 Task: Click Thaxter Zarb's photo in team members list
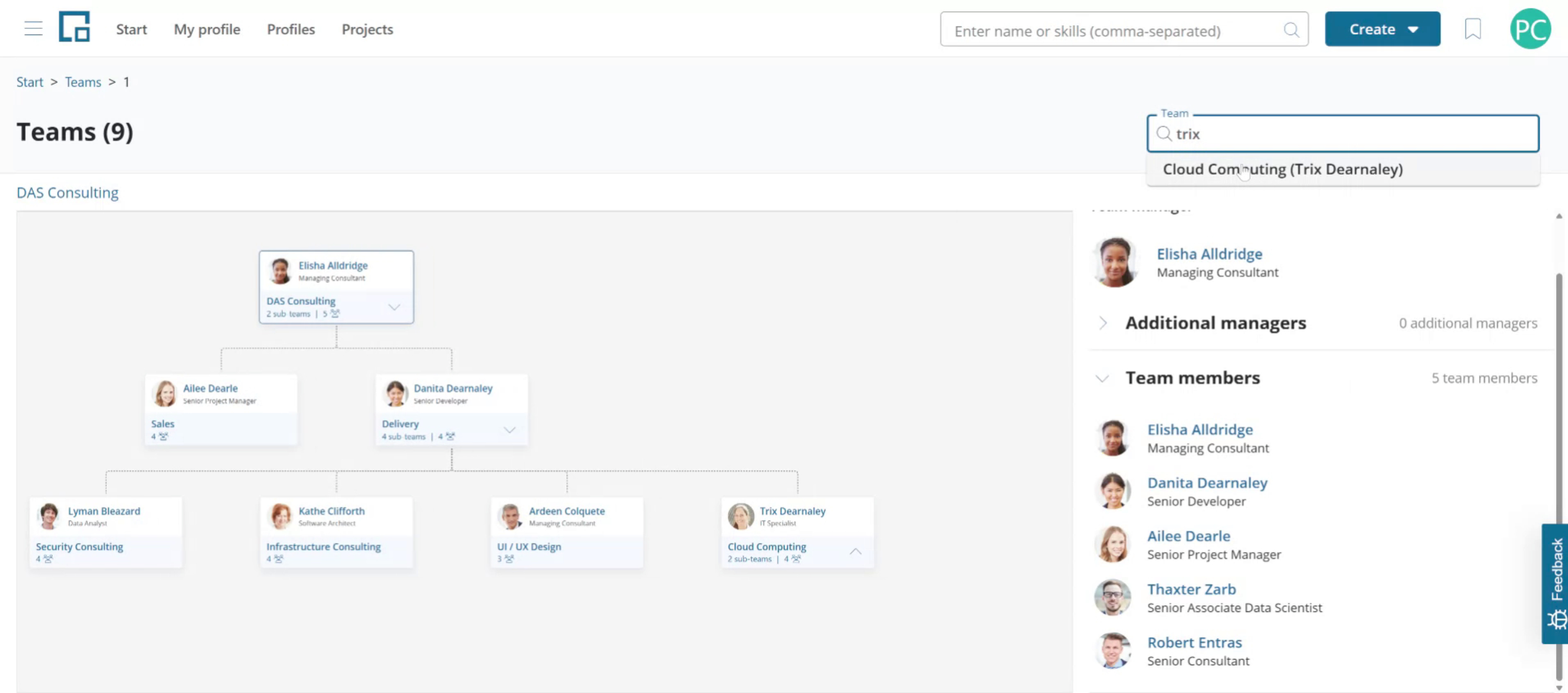[1113, 597]
